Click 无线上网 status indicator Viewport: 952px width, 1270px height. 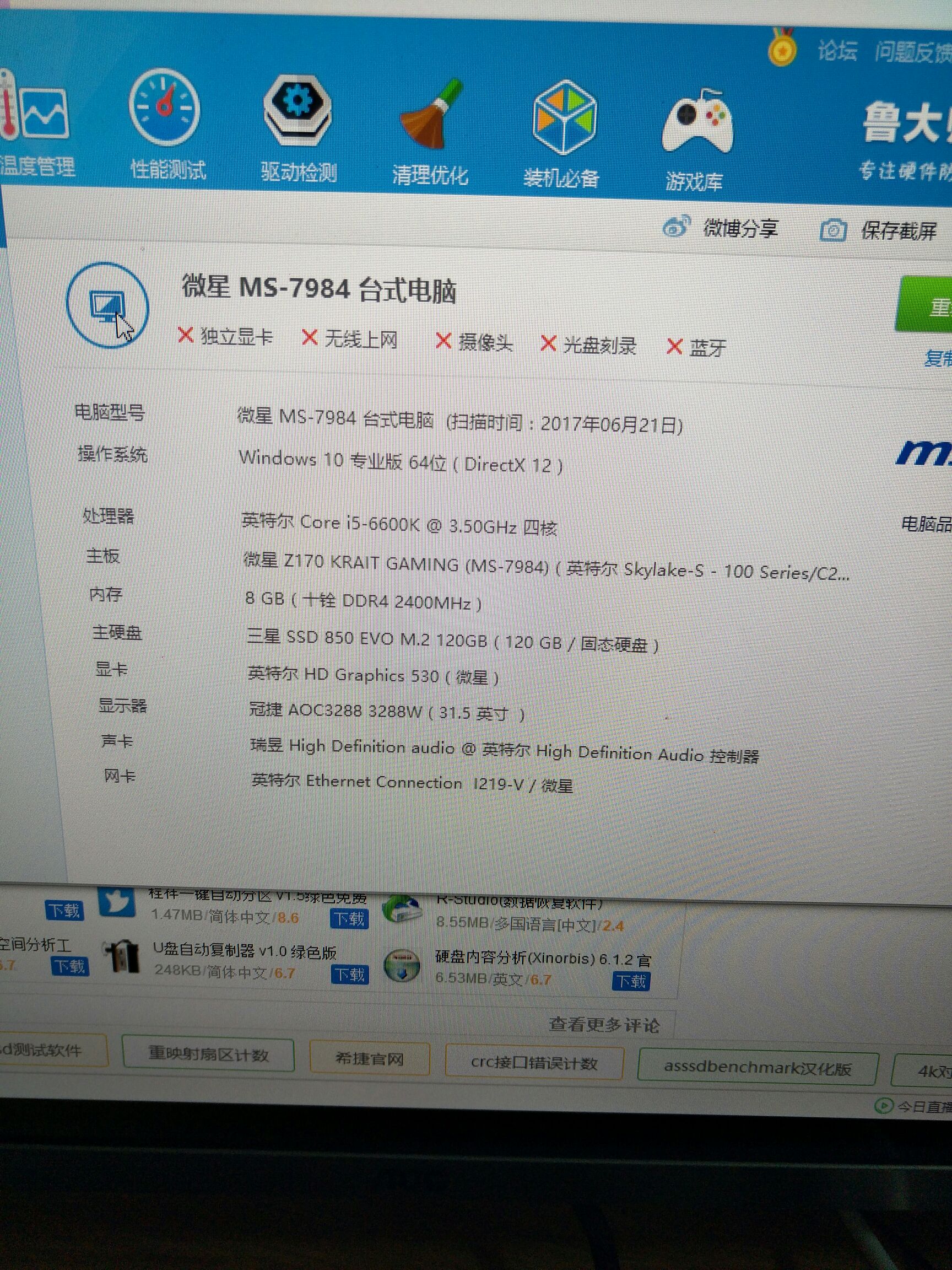(350, 339)
